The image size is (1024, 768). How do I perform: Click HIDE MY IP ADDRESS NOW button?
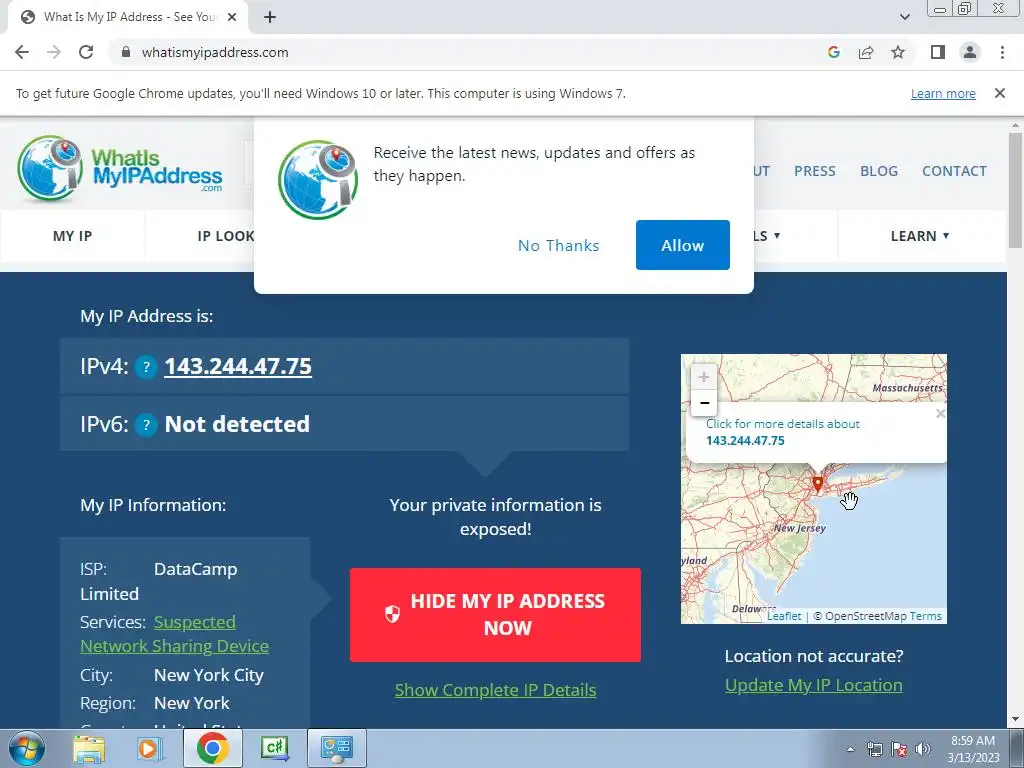click(495, 615)
